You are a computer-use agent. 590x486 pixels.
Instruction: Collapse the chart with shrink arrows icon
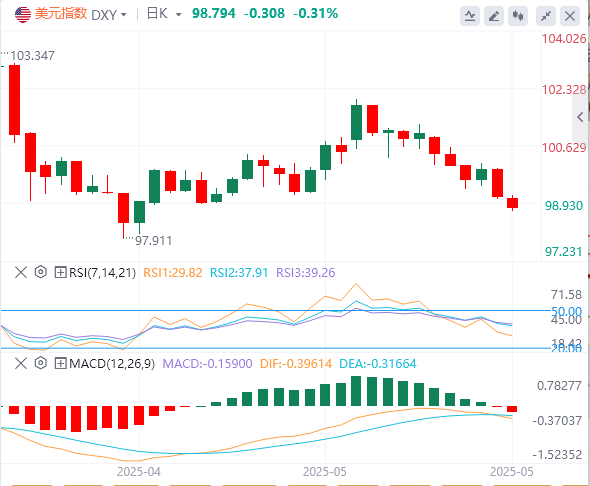[x=546, y=16]
